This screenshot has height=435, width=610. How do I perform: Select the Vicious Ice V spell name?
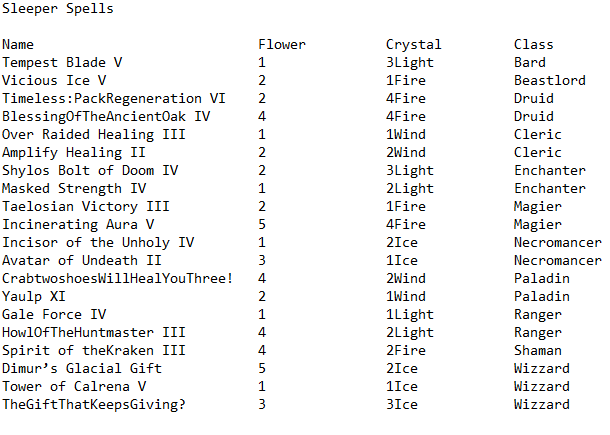(54, 81)
